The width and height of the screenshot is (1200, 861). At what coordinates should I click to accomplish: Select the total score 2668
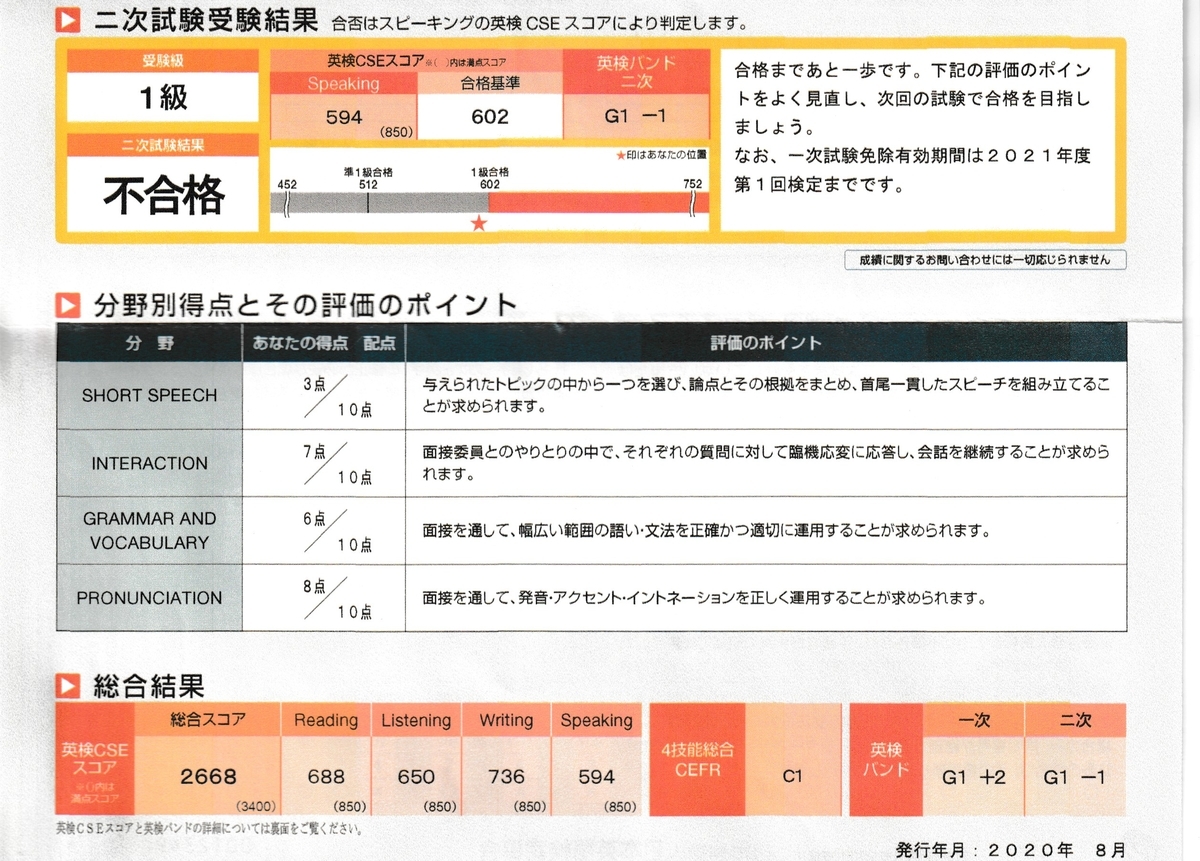207,776
